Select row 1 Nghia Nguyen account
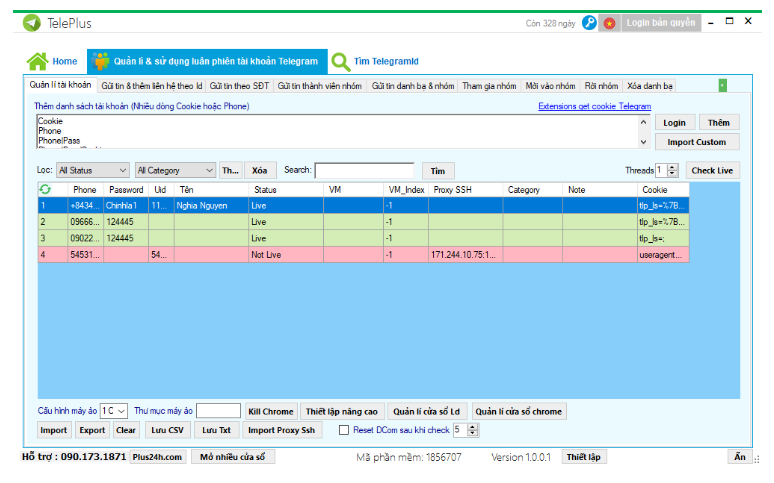 (x=363, y=205)
